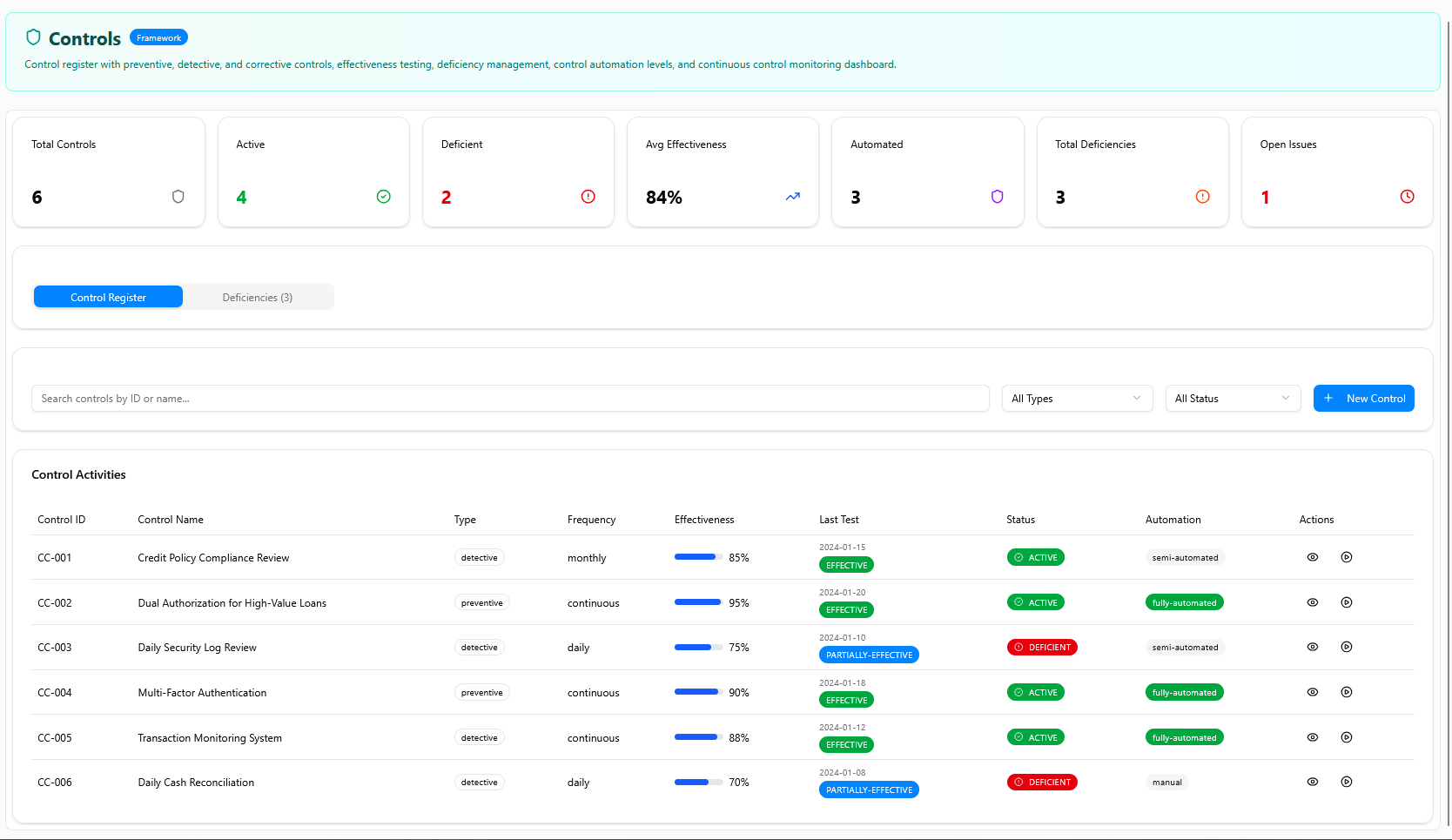Open the All Types filter dropdown
This screenshot has width=1452, height=840.
coord(1076,399)
